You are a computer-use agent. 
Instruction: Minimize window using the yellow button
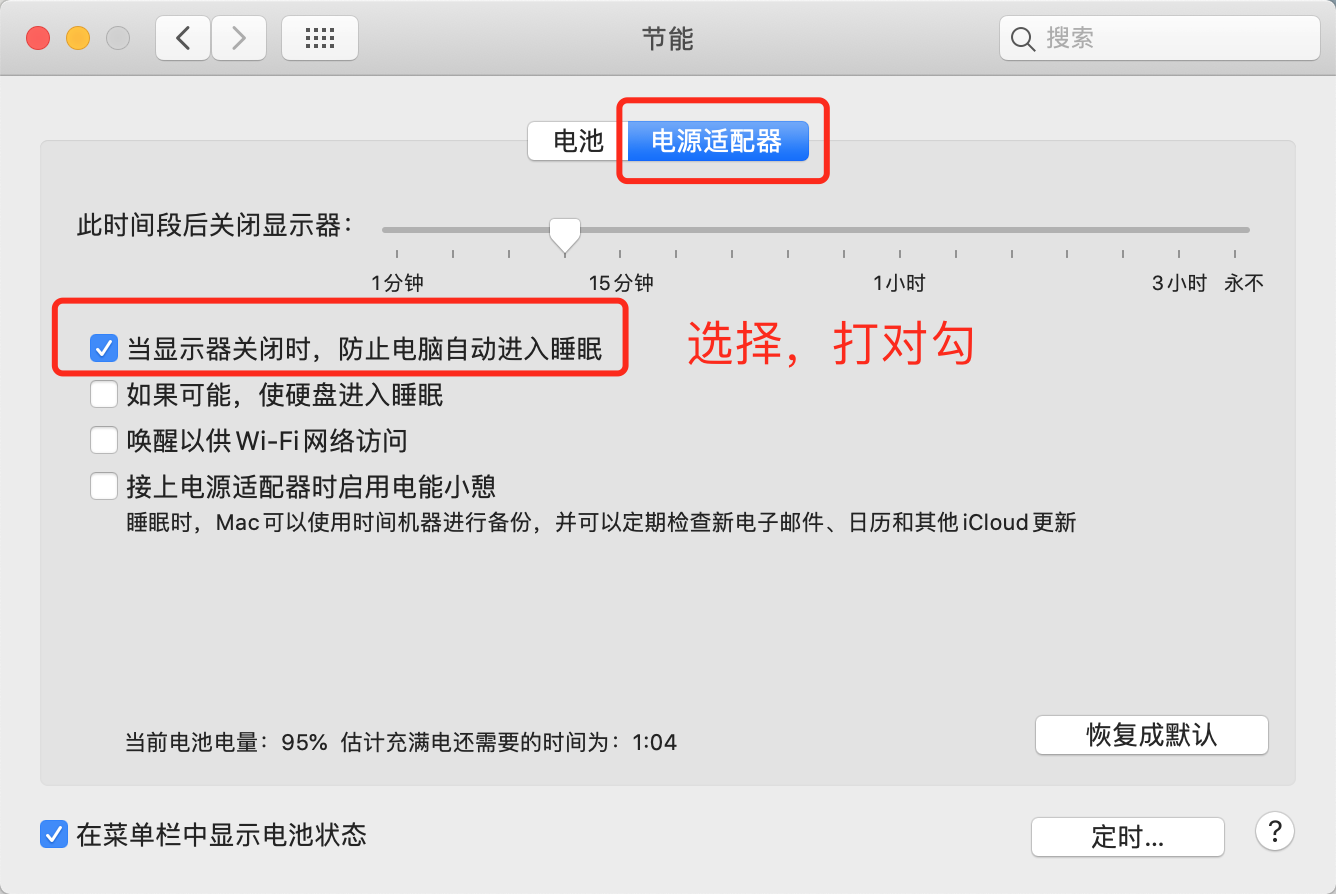[x=78, y=39]
